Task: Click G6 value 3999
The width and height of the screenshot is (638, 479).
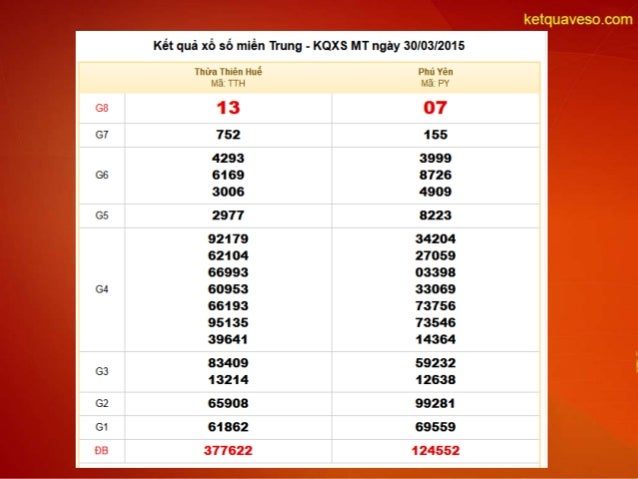Action: coord(435,158)
